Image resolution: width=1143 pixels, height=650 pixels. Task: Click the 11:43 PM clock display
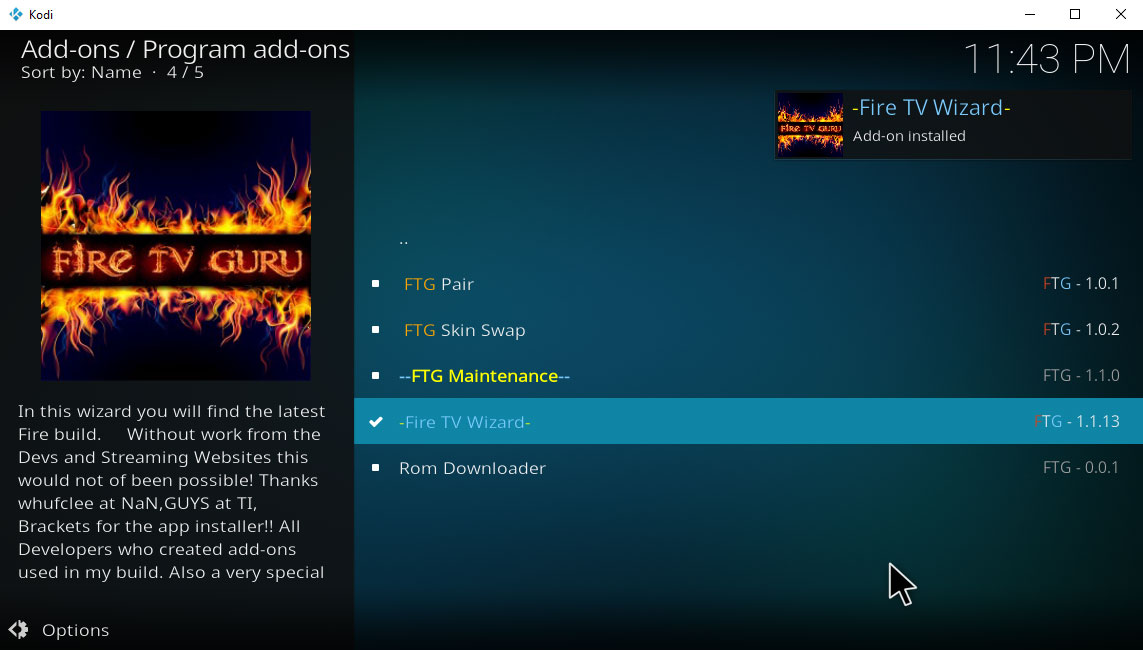coord(1051,60)
